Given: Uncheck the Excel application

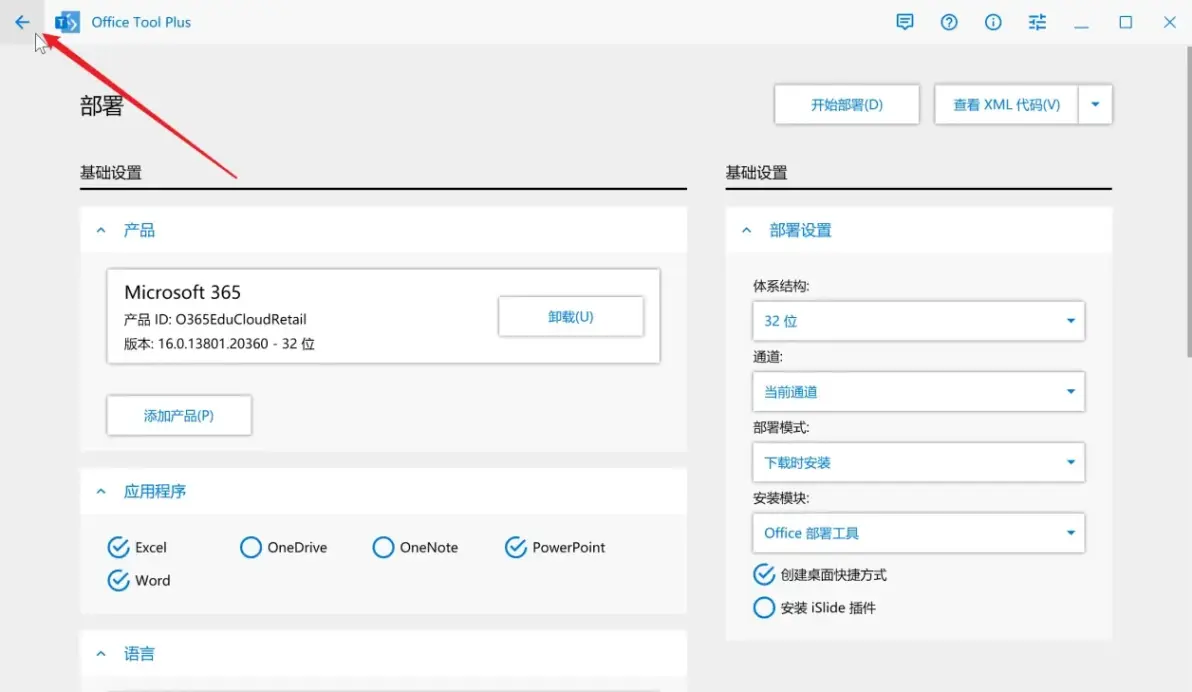Looking at the screenshot, I should pos(118,548).
